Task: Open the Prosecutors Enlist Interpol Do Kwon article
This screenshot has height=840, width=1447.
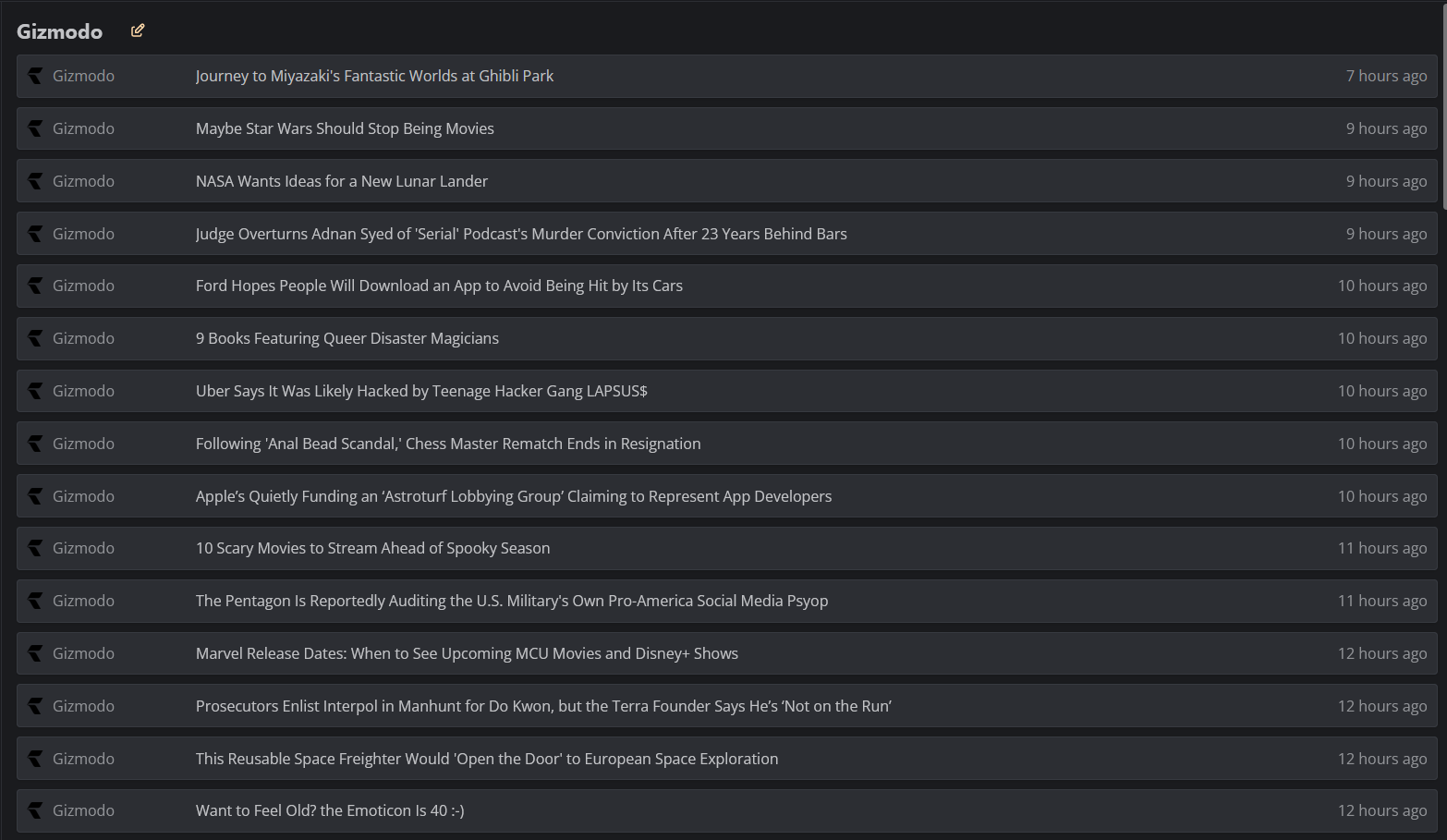Action: 543,706
